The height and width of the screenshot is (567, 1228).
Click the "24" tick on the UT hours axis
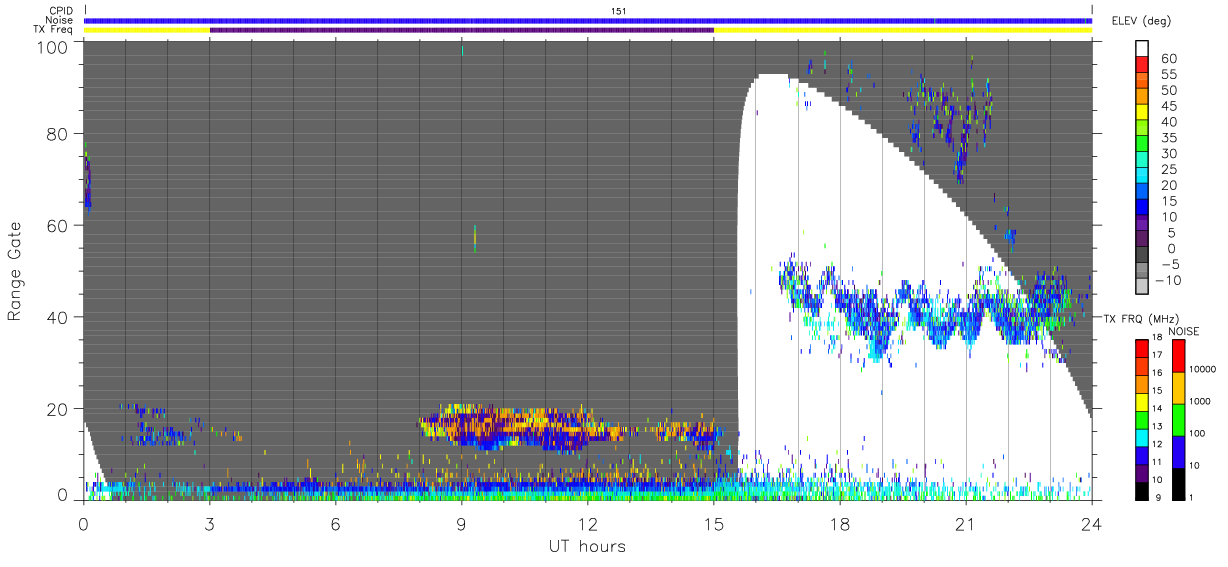pos(1092,523)
